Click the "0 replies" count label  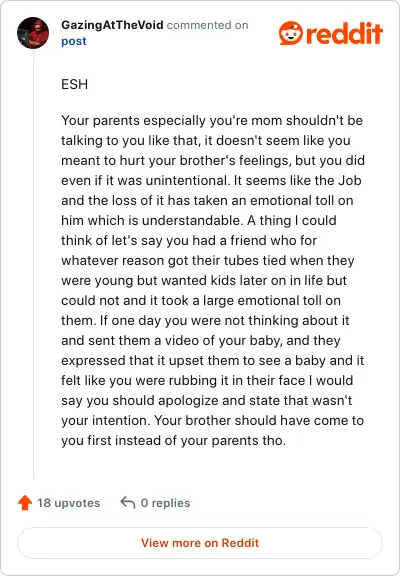coord(165,503)
